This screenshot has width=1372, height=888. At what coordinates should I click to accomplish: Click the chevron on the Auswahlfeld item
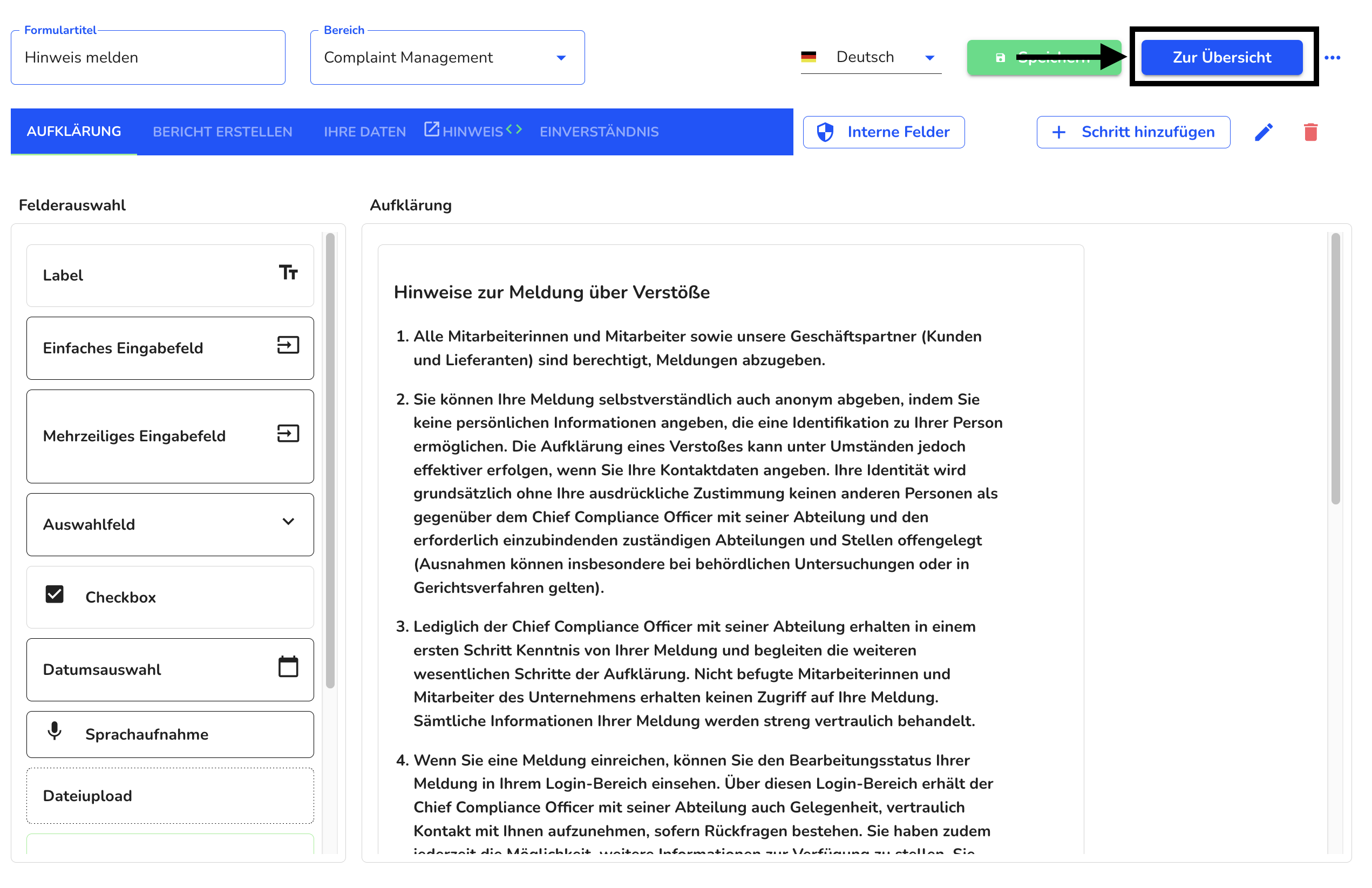click(x=288, y=522)
